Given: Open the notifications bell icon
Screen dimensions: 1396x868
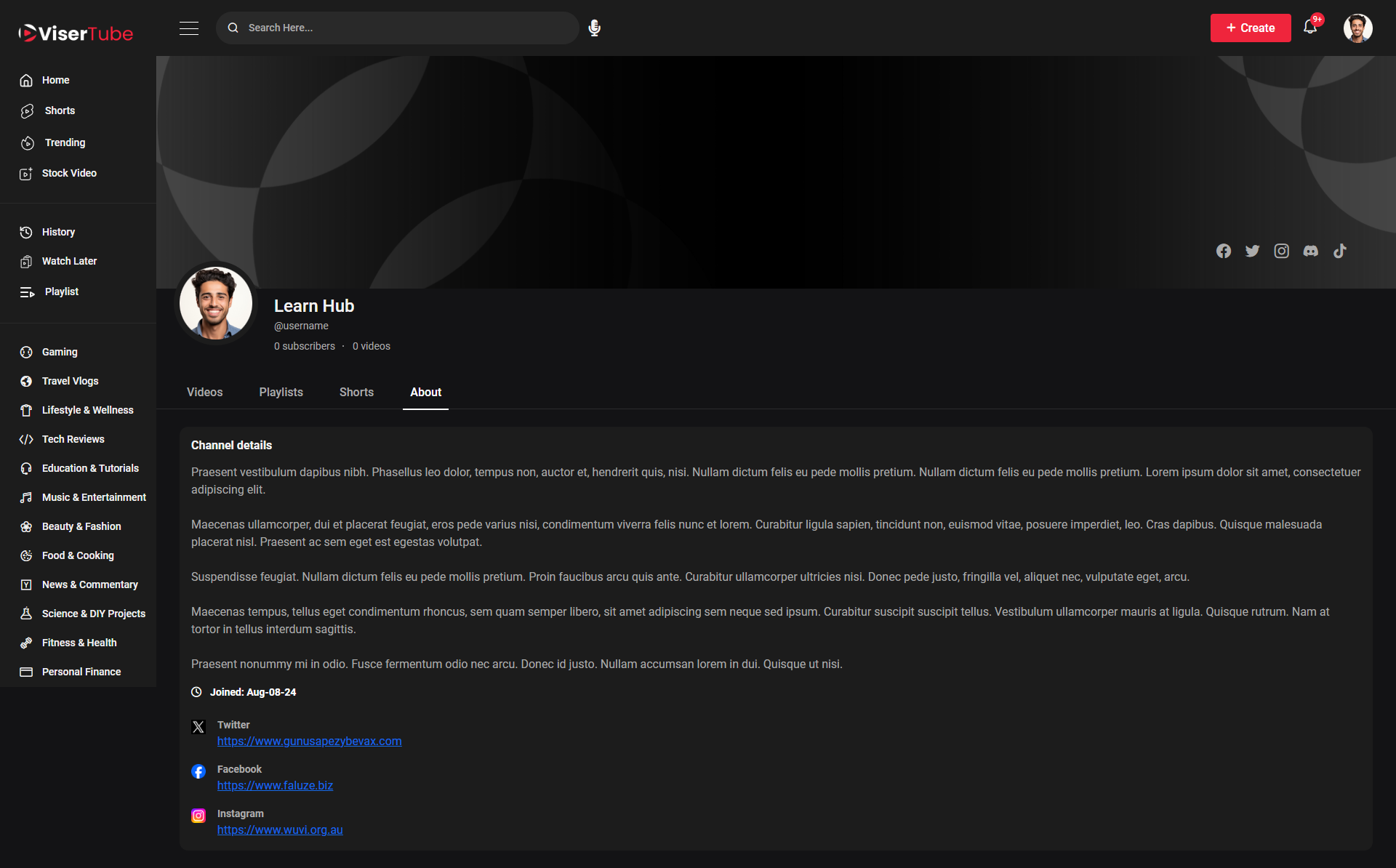Looking at the screenshot, I should pos(1309,28).
